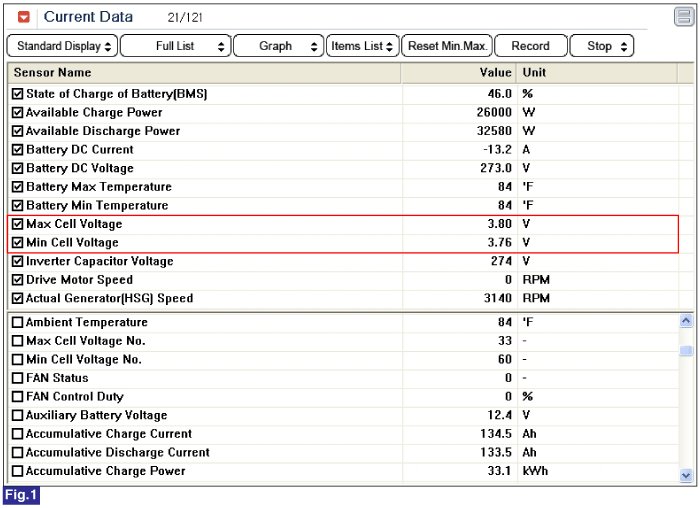
Task: Click the scrollbar thumb in sensor list
Action: tap(686, 351)
